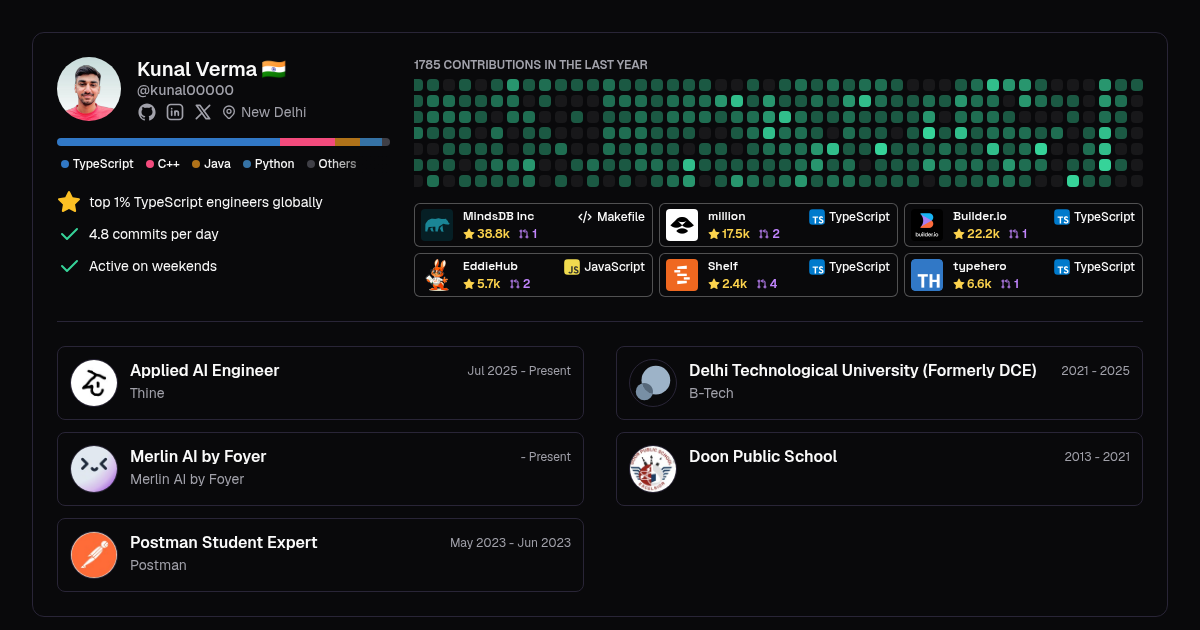Click the Shelf orange logo
The height and width of the screenshot is (630, 1200).
(x=682, y=275)
